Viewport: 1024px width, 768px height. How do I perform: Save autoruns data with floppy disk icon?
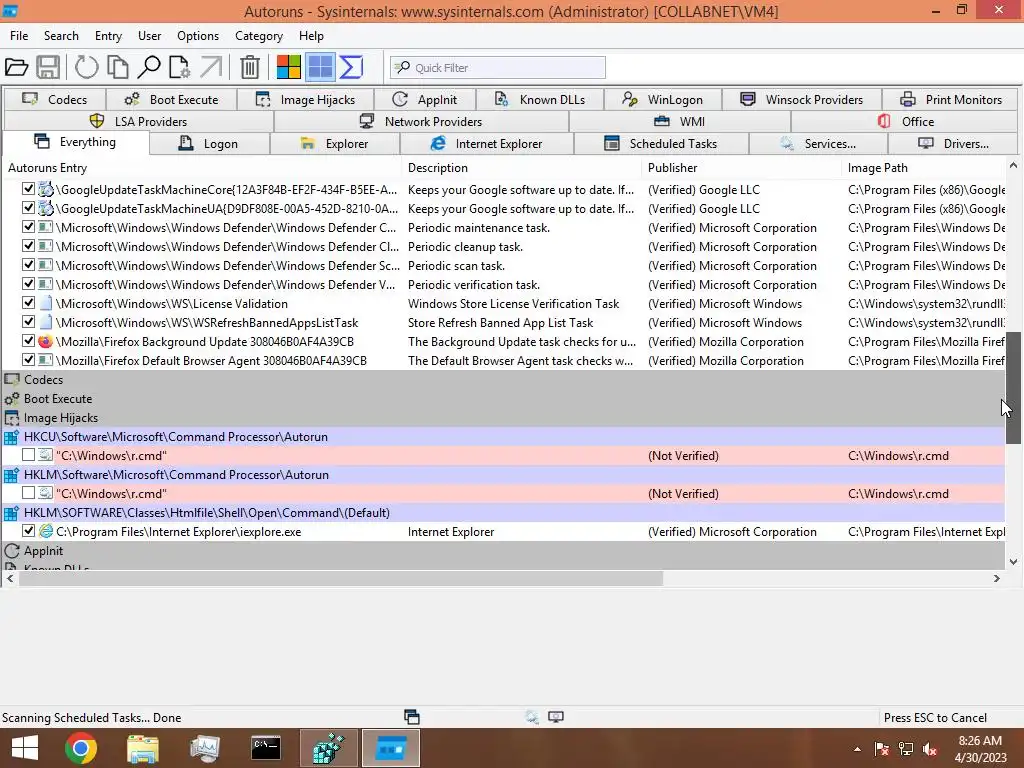click(48, 67)
